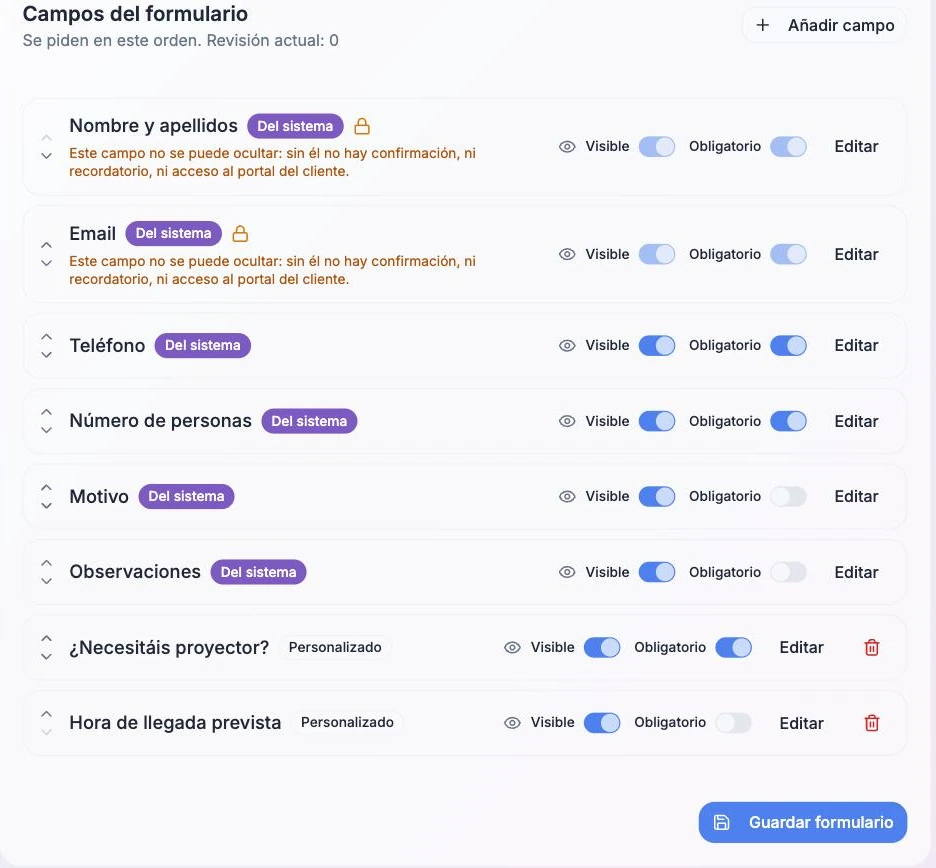The width and height of the screenshot is (936, 868).
Task: Click the lock icon next to Nombre y apellidos
Action: coord(362,126)
